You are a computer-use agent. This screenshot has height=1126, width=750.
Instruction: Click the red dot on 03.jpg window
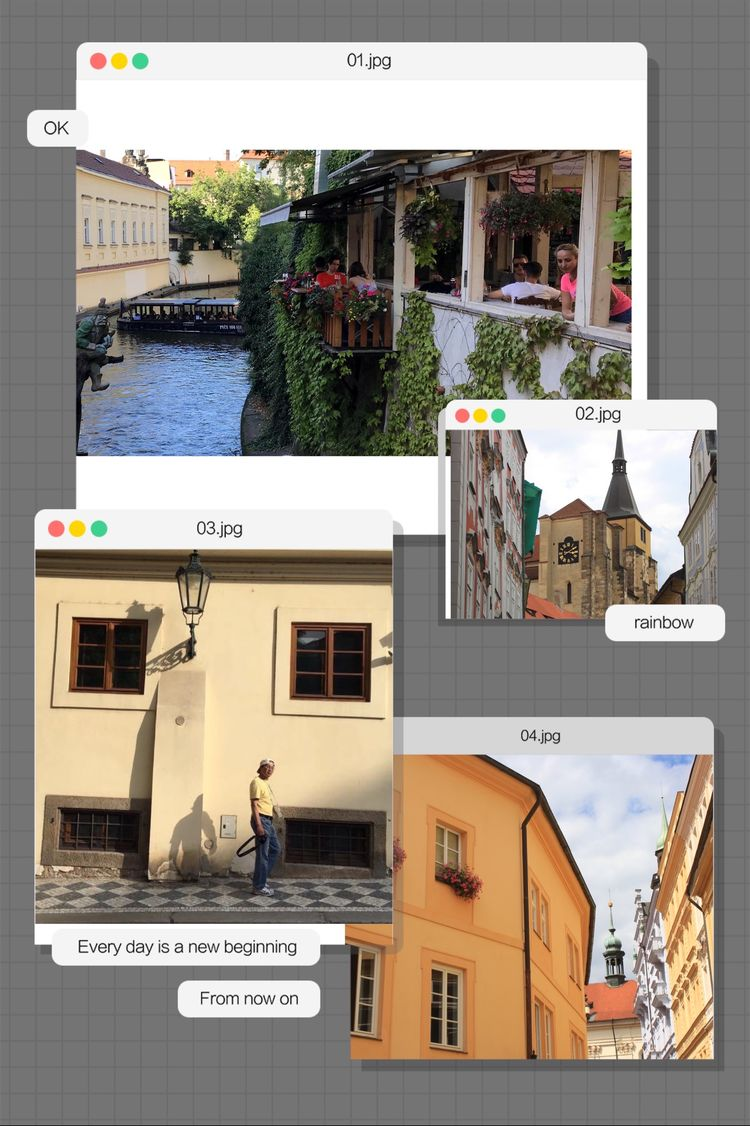pyautogui.click(x=56, y=529)
